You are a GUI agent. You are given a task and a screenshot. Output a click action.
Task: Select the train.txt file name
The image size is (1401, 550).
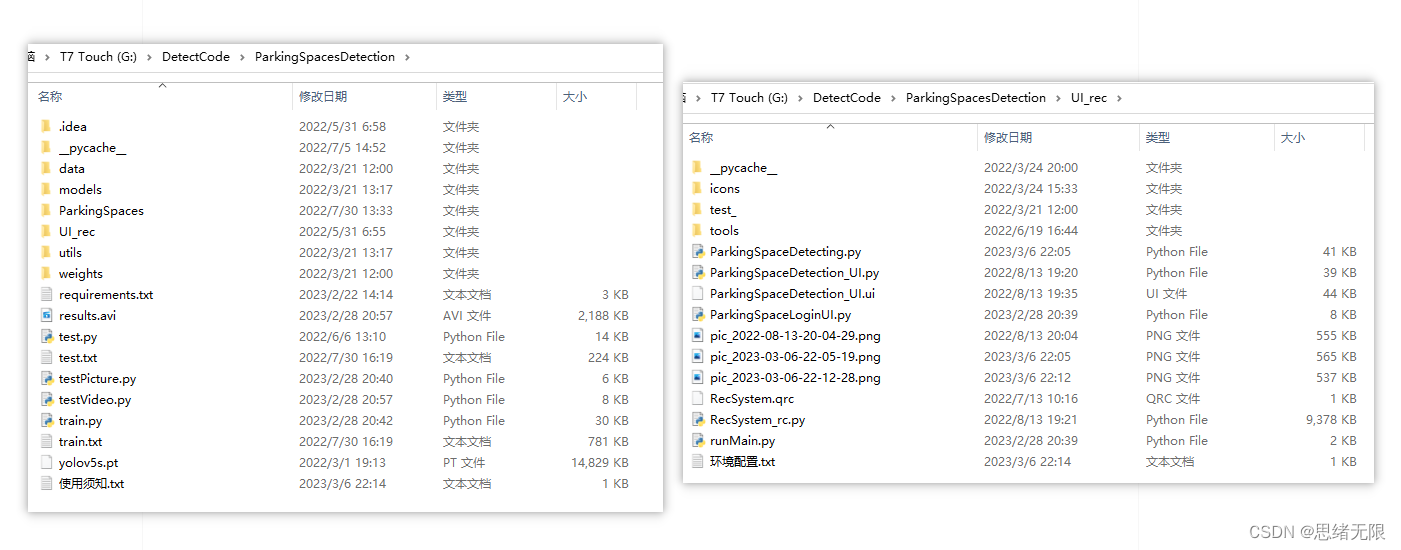click(80, 441)
